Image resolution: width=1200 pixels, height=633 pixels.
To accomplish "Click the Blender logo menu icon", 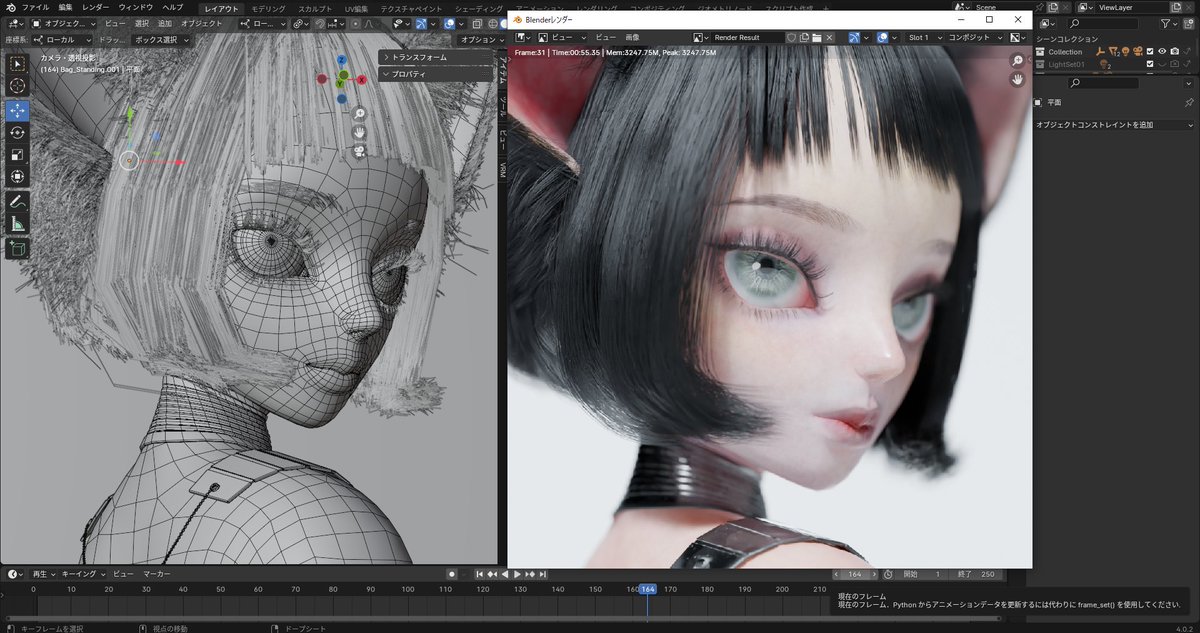I will pyautogui.click(x=9, y=7).
